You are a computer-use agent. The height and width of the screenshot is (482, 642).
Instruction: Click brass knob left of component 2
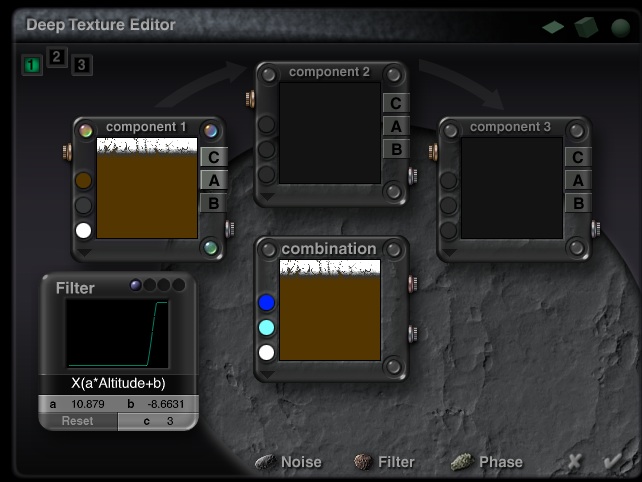tap(250, 99)
